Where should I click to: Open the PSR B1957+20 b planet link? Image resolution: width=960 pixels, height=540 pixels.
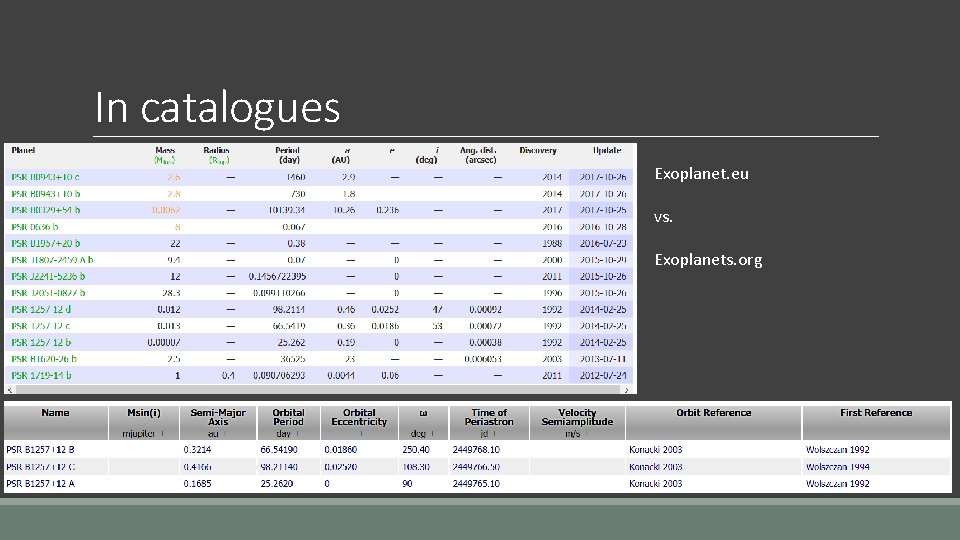pos(45,243)
